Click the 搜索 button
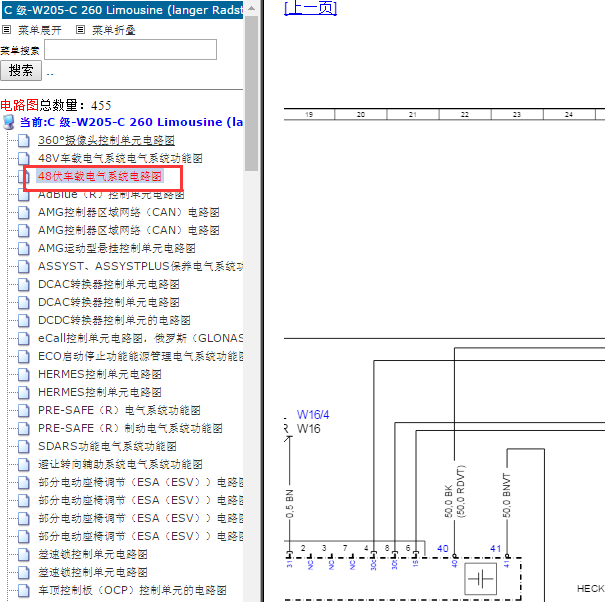605x602 pixels. pos(21,71)
